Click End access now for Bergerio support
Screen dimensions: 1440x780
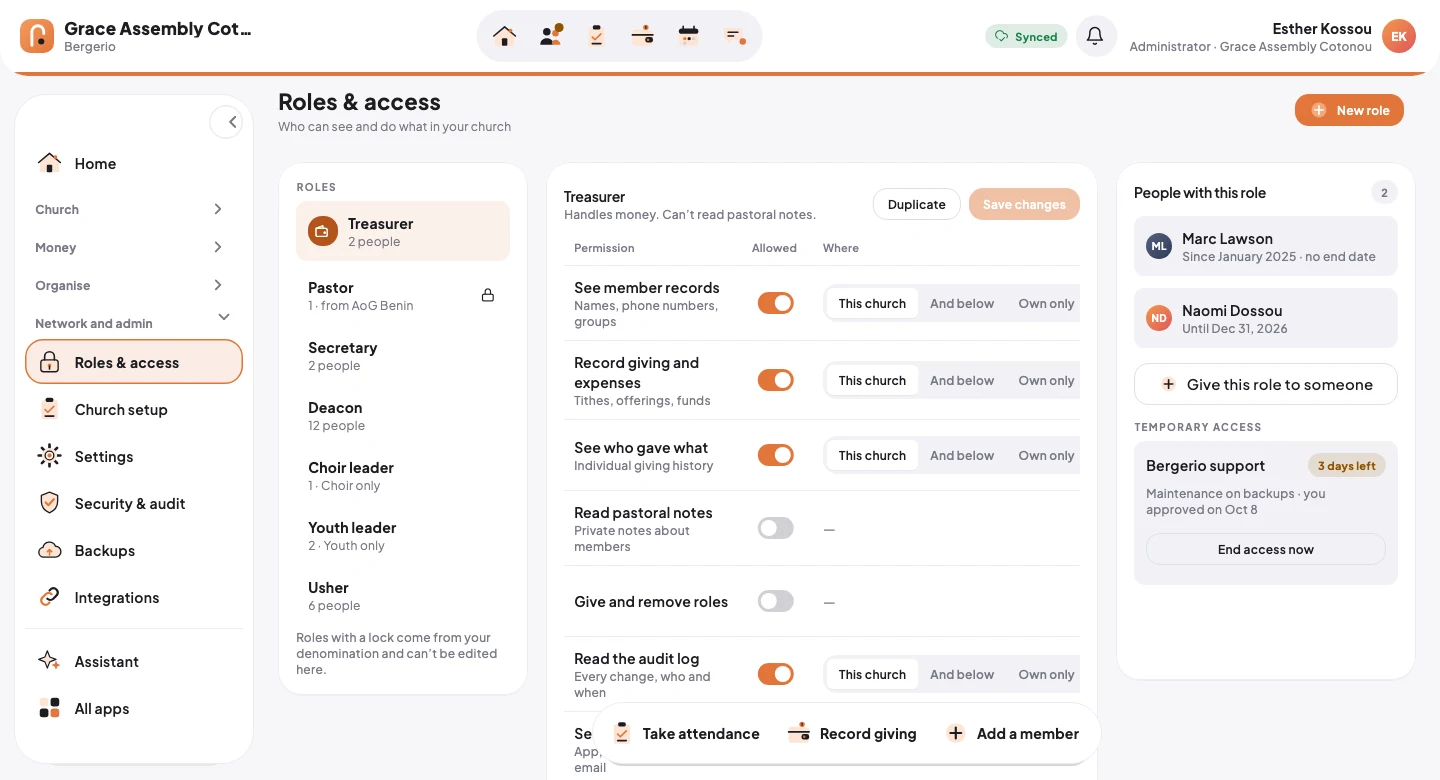1266,549
